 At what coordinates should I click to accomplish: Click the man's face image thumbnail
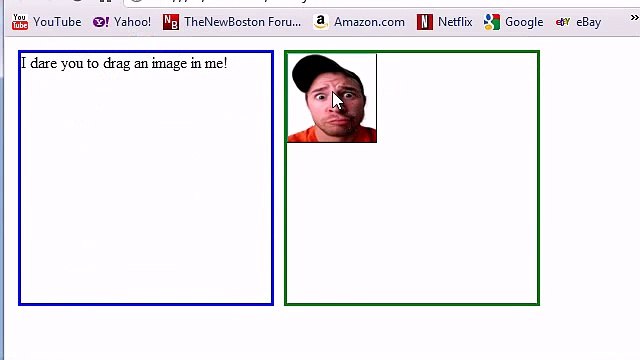pos(332,98)
